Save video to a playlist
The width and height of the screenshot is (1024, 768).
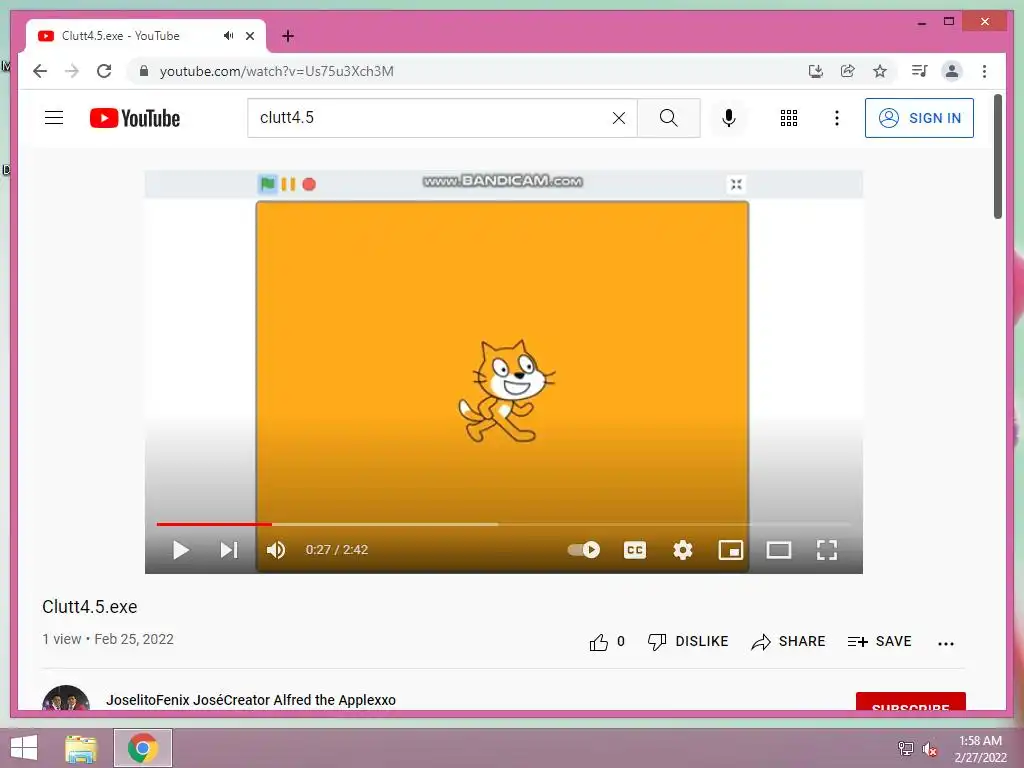pos(879,642)
